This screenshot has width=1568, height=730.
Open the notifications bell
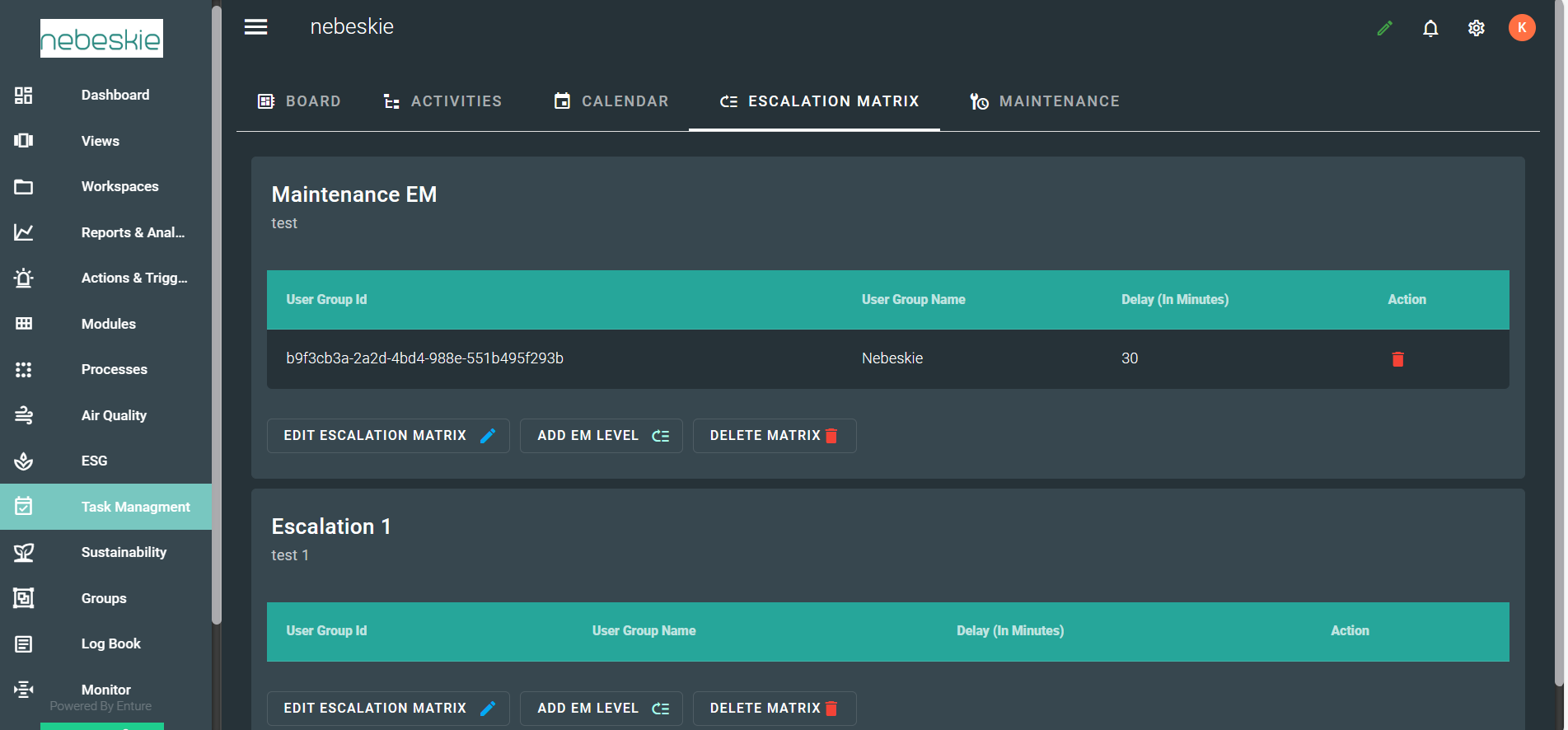[x=1430, y=28]
